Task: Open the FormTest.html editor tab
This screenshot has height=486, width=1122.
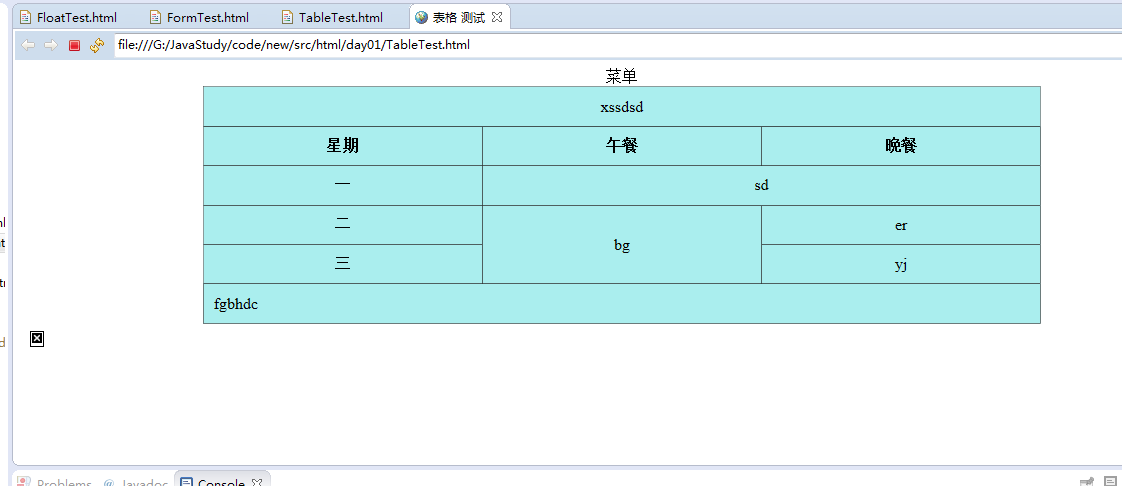Action: coord(207,18)
